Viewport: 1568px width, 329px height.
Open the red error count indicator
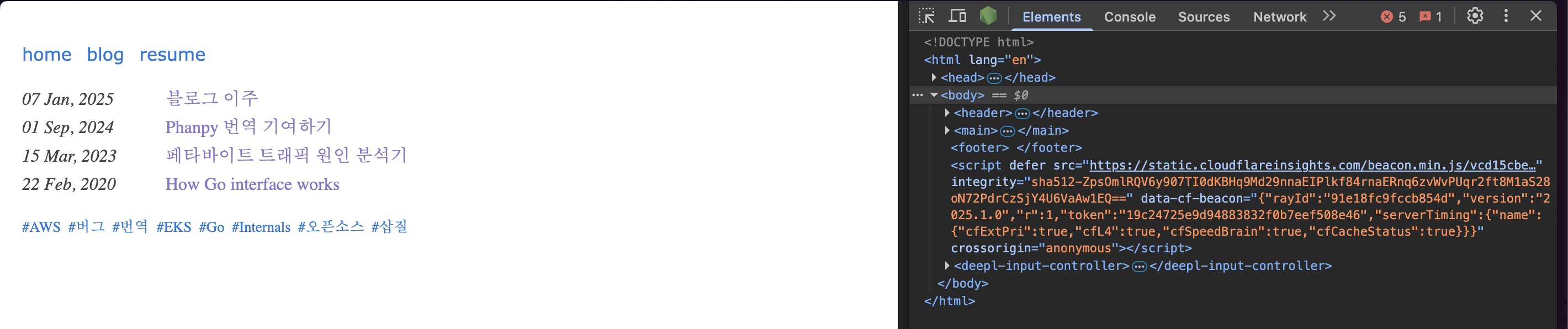tap(1392, 17)
